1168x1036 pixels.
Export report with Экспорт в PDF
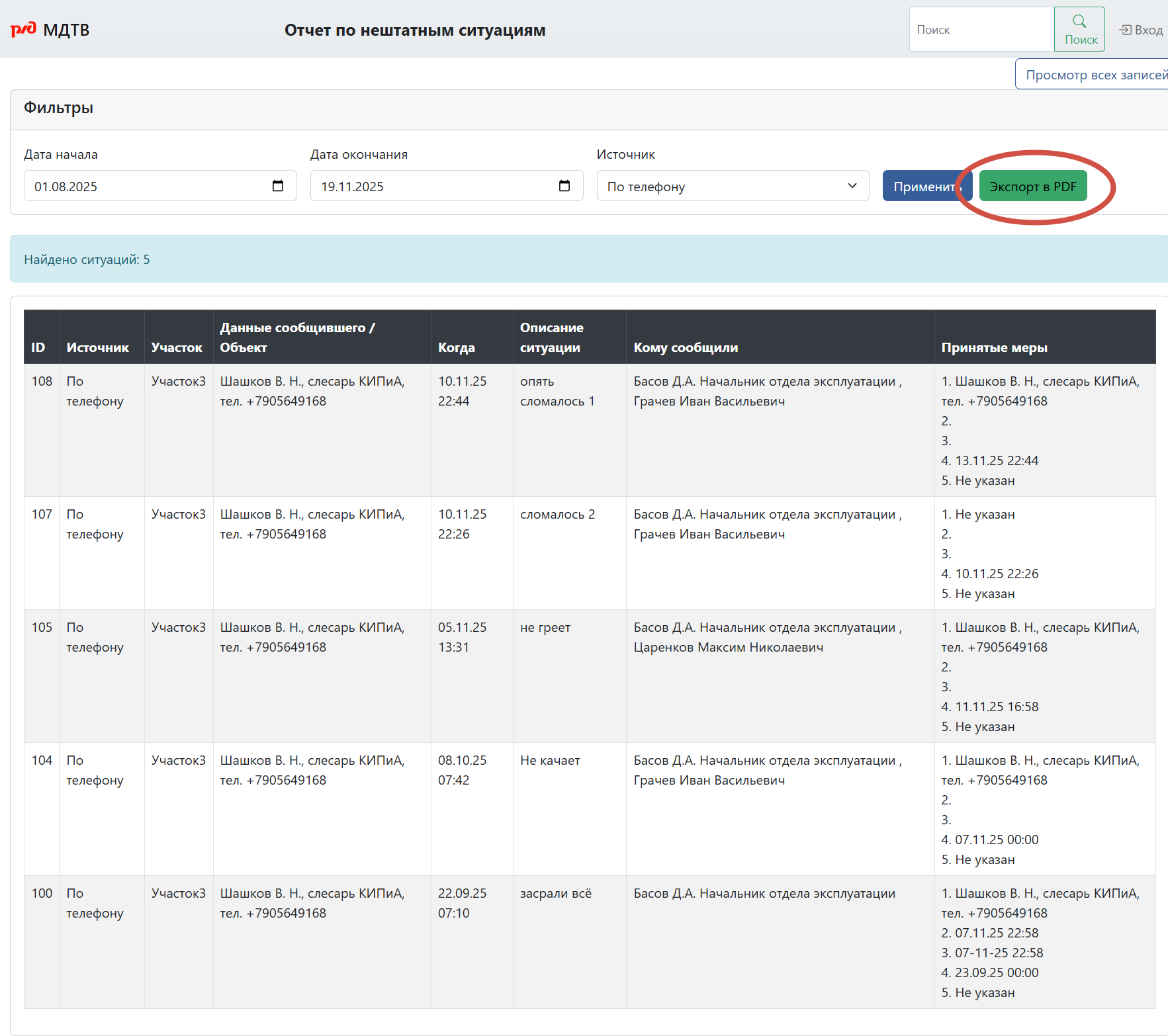(x=1032, y=187)
